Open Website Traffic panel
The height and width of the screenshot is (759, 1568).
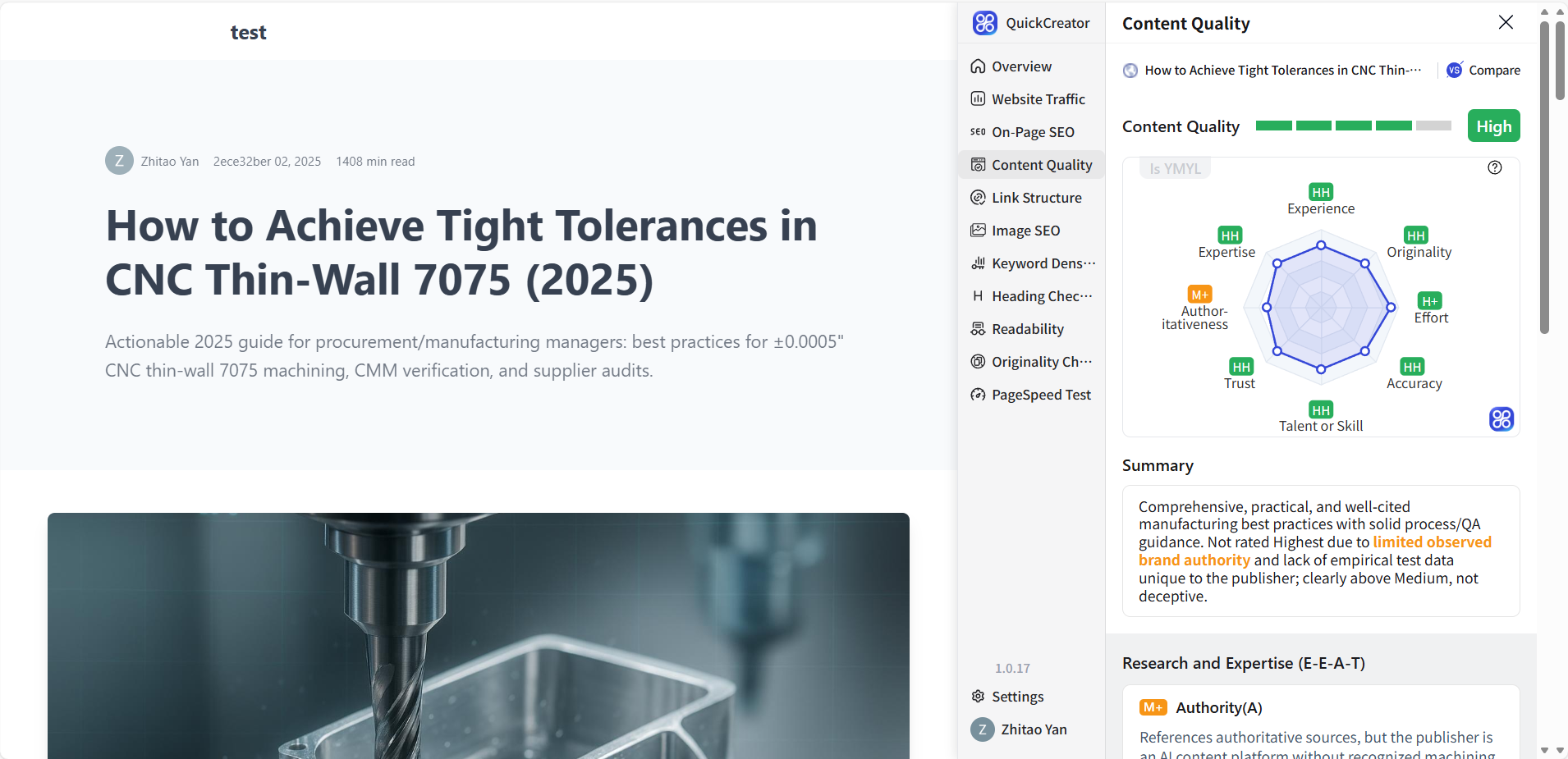tap(1038, 99)
